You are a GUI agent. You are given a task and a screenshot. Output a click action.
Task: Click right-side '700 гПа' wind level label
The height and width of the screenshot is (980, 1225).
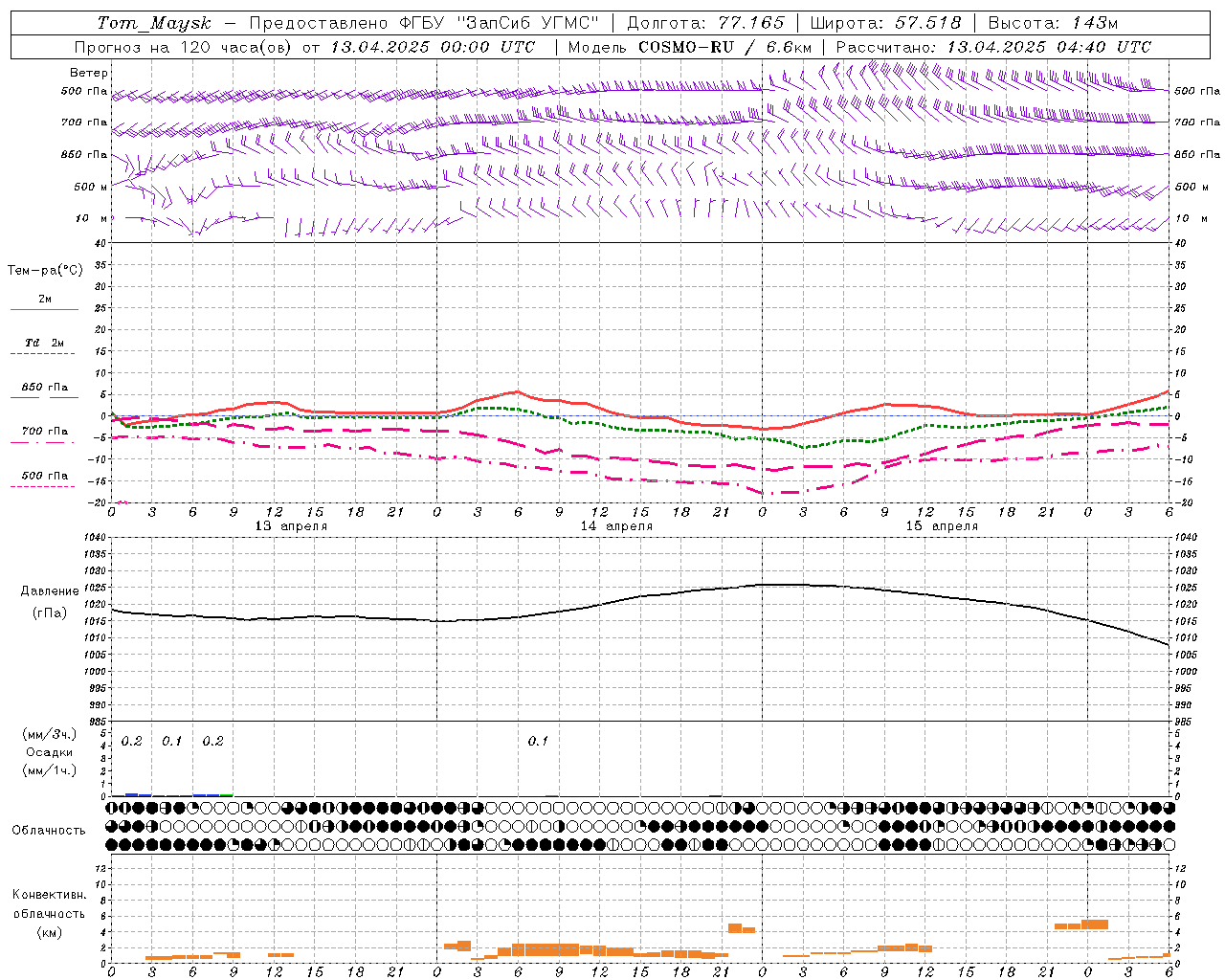(1197, 122)
